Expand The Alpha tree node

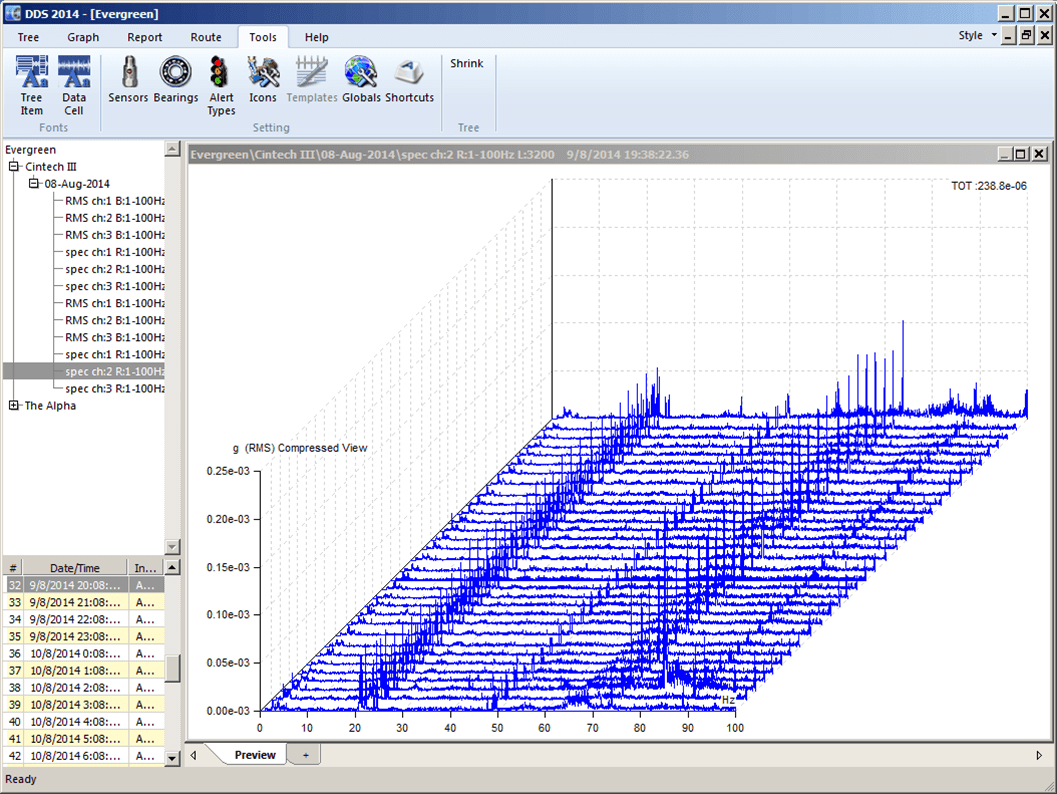tap(14, 405)
